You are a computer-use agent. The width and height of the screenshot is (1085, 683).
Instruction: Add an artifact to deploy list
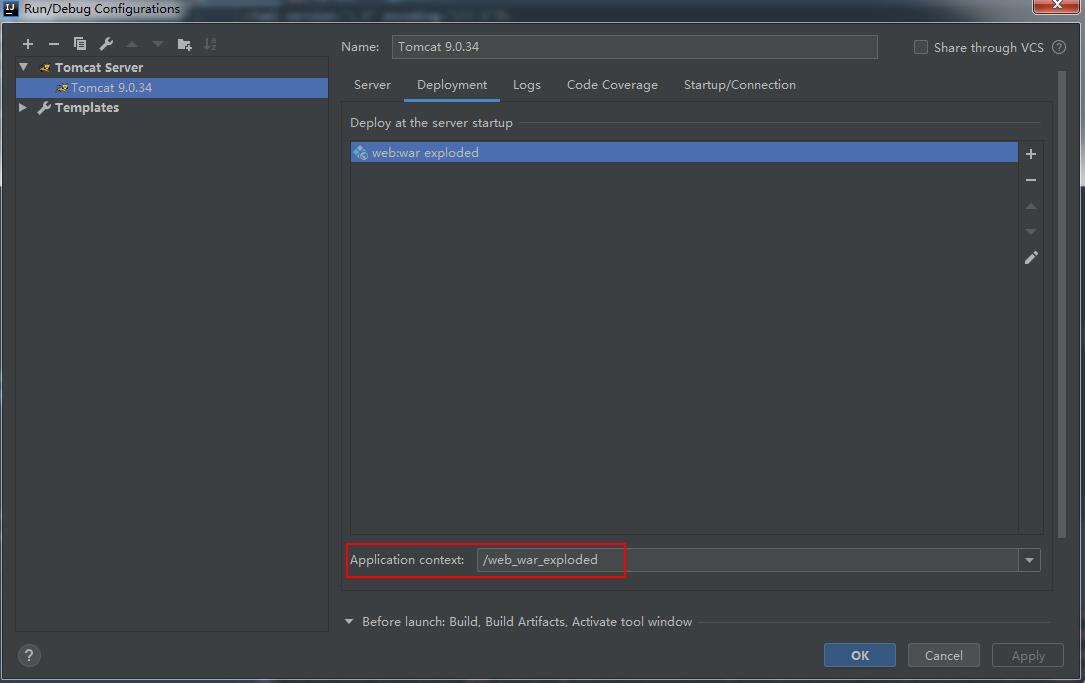click(1030, 154)
